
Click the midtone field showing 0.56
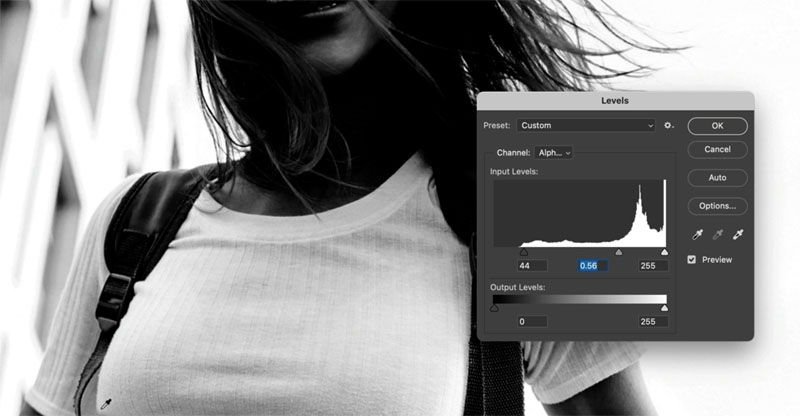coord(594,266)
